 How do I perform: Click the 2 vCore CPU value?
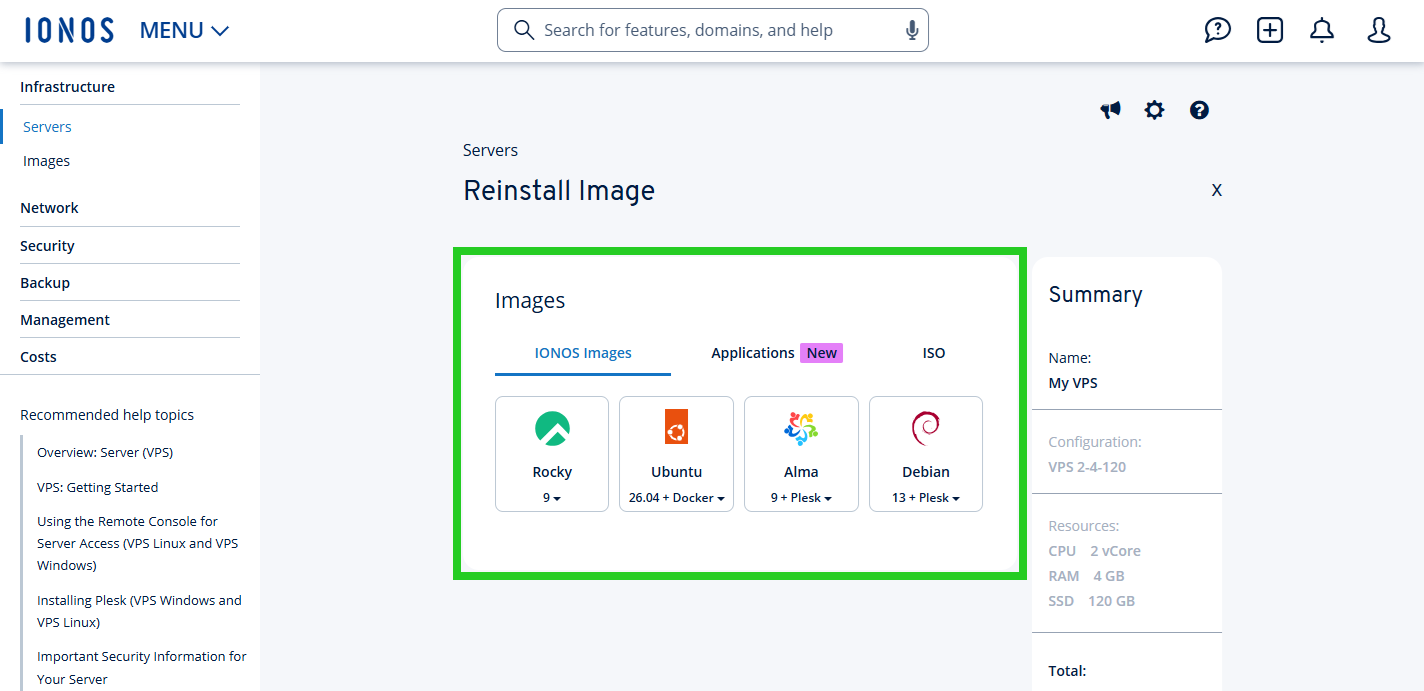tap(1115, 551)
